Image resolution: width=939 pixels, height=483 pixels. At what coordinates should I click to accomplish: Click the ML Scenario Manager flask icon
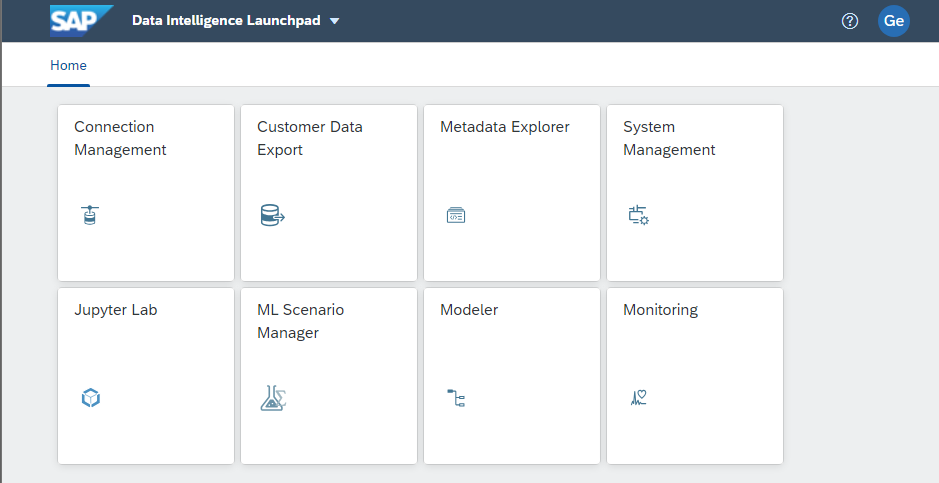273,398
